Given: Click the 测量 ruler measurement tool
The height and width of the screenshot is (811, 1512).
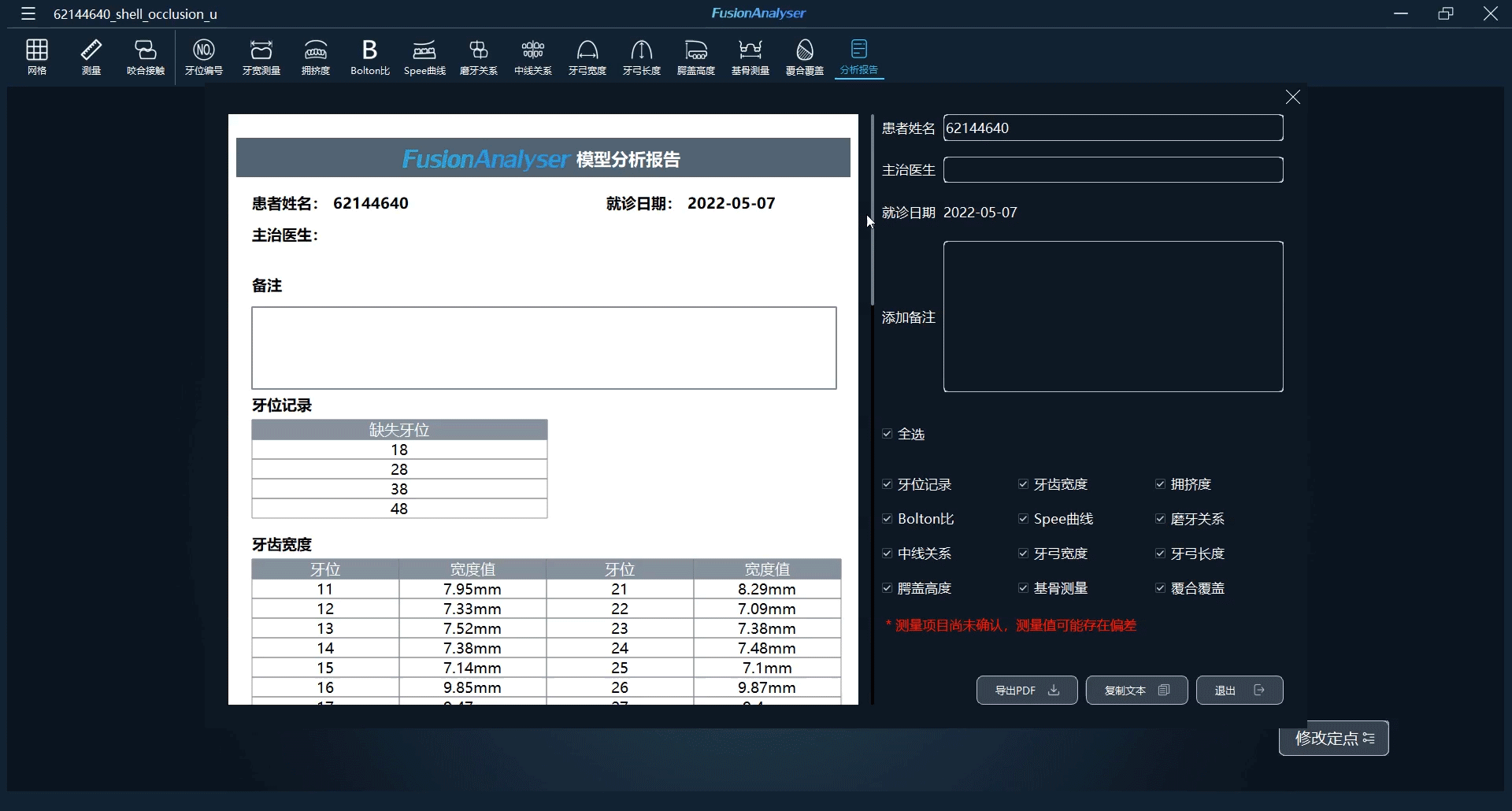Looking at the screenshot, I should pyautogui.click(x=91, y=57).
